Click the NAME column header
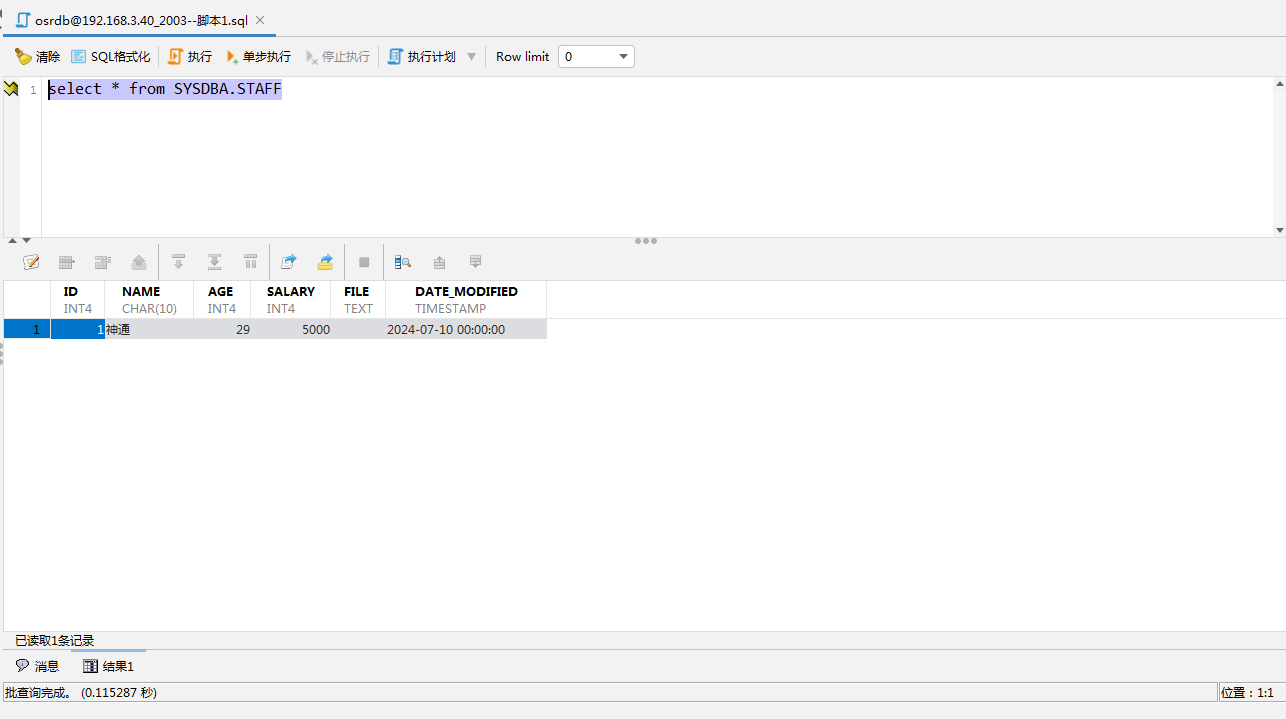 (141, 292)
